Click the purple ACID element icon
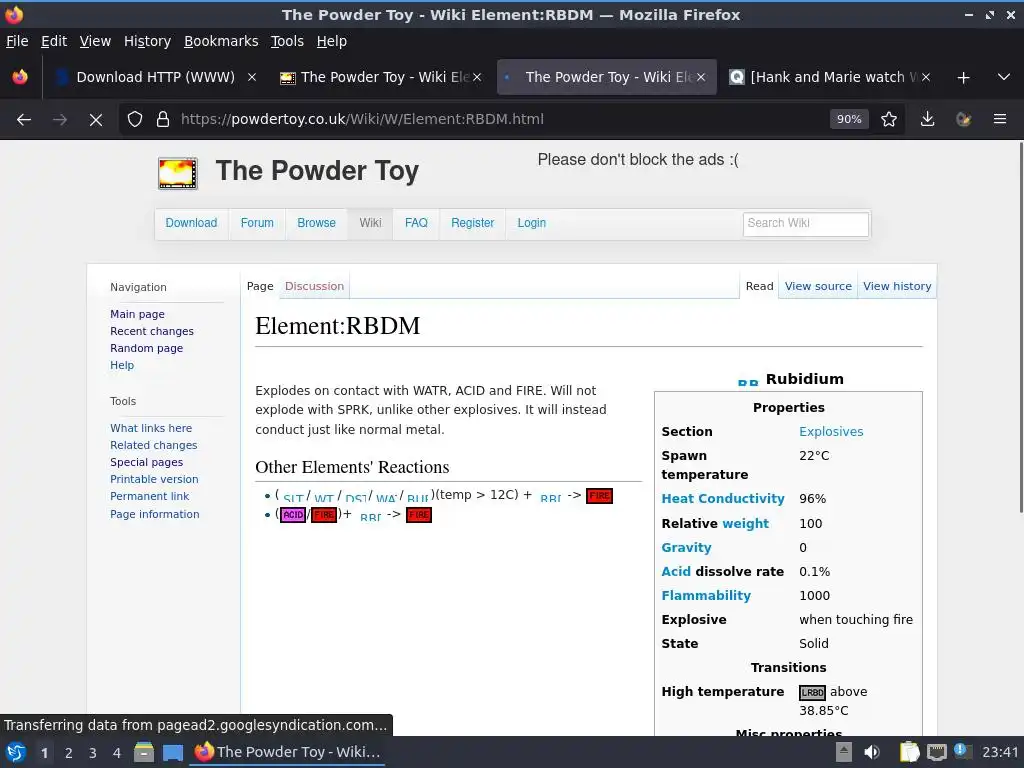 point(293,515)
